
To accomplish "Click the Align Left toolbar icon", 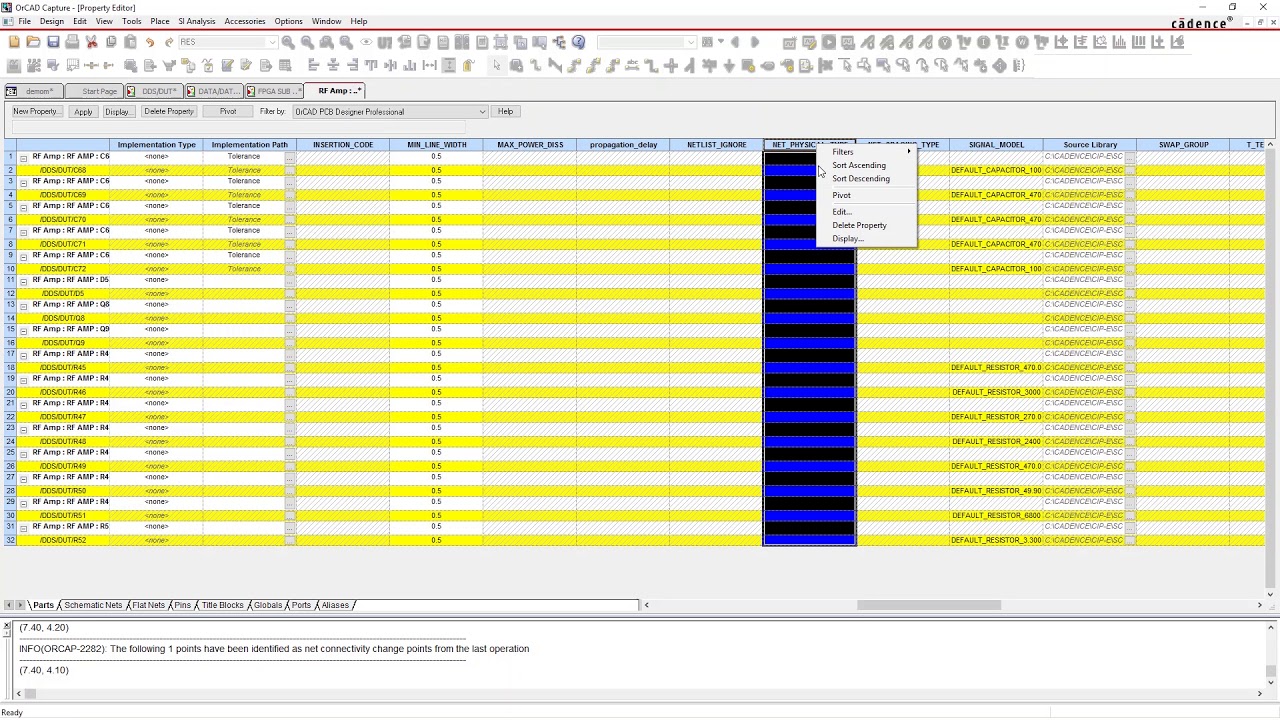I will pos(313,65).
